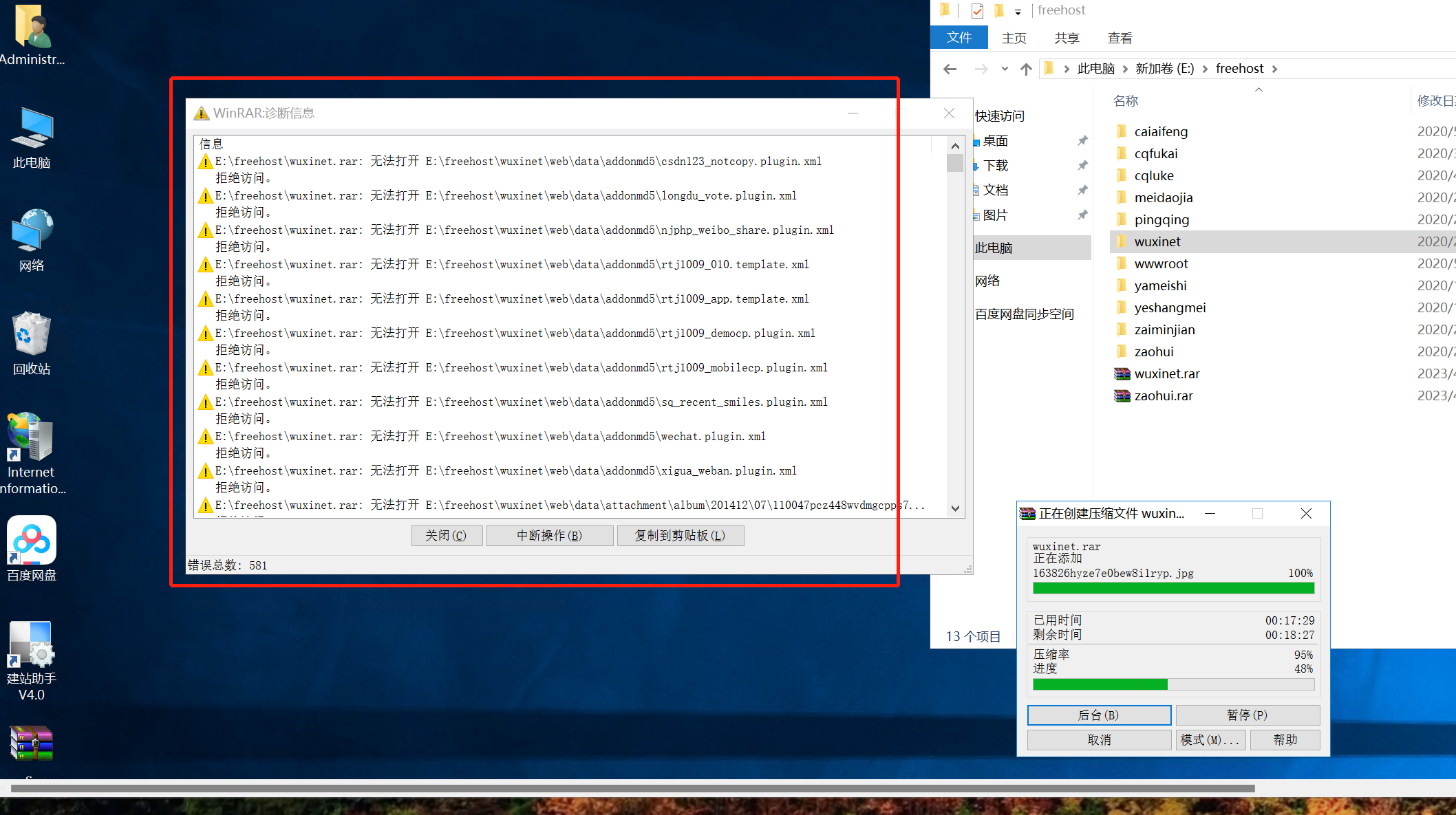The height and width of the screenshot is (815, 1456).
Task: Click the file progress bar under 163826hyze7e0bew8i1ryp.jpg
Action: 1173,588
